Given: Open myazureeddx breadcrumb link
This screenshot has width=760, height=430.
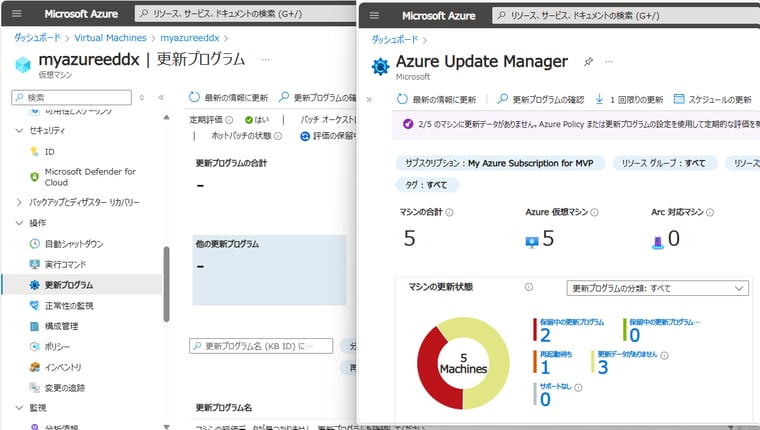Looking at the screenshot, I should point(190,38).
